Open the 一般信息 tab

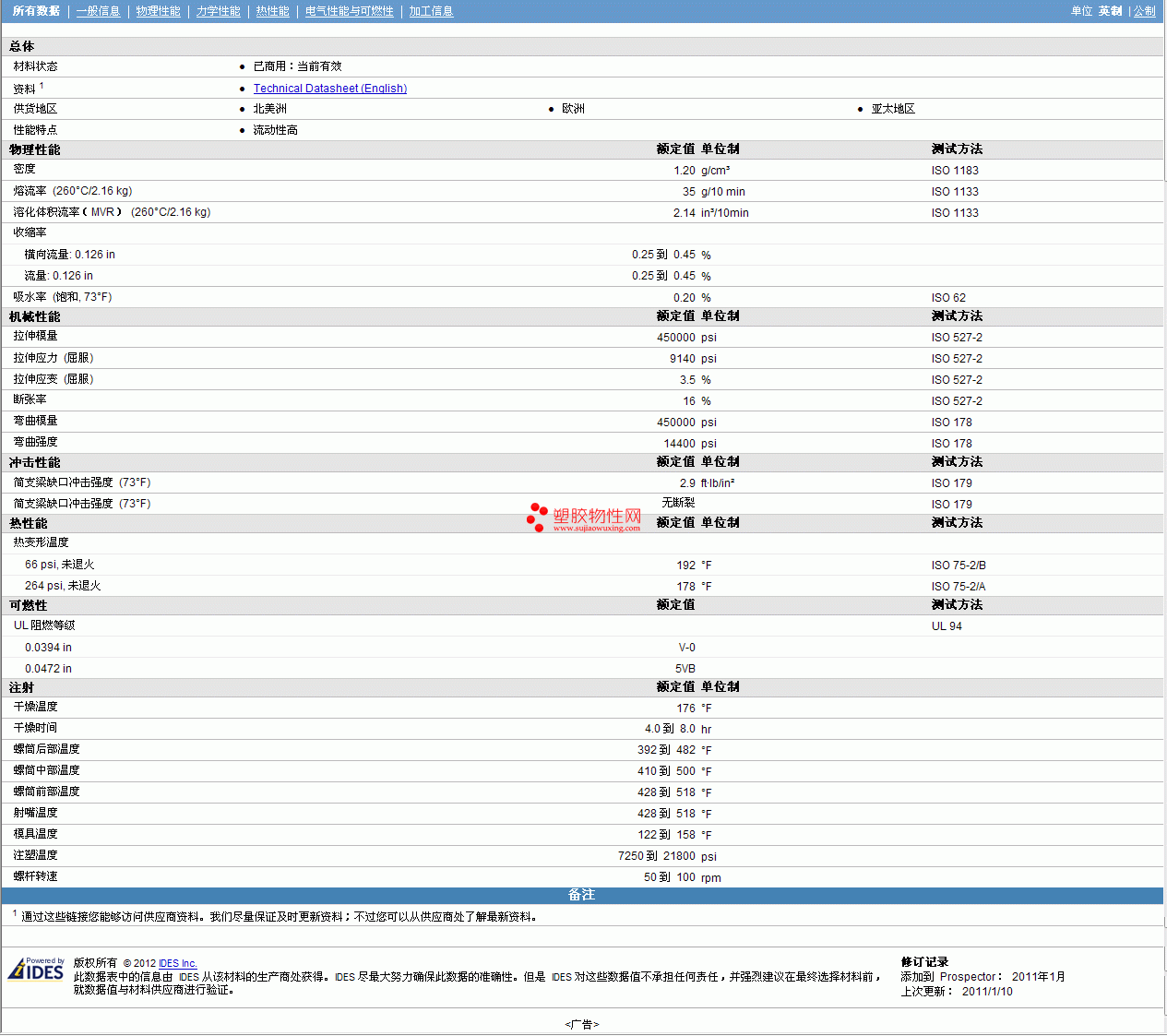(98, 11)
